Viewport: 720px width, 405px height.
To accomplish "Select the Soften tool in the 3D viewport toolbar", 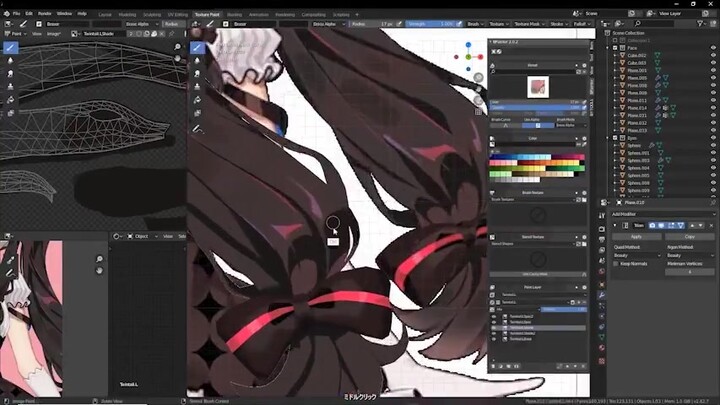I will click(197, 61).
